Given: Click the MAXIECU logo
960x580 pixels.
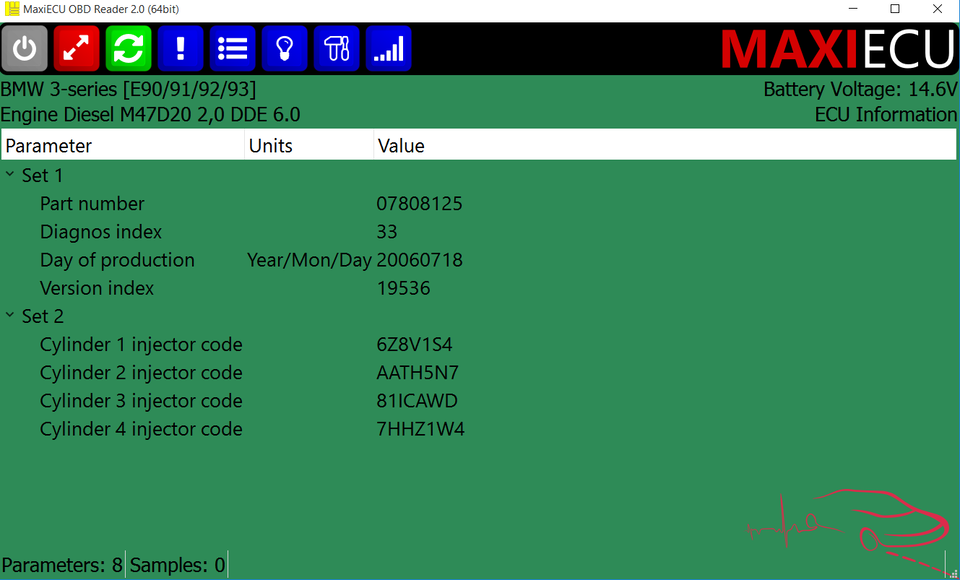Looking at the screenshot, I should pos(838,49).
